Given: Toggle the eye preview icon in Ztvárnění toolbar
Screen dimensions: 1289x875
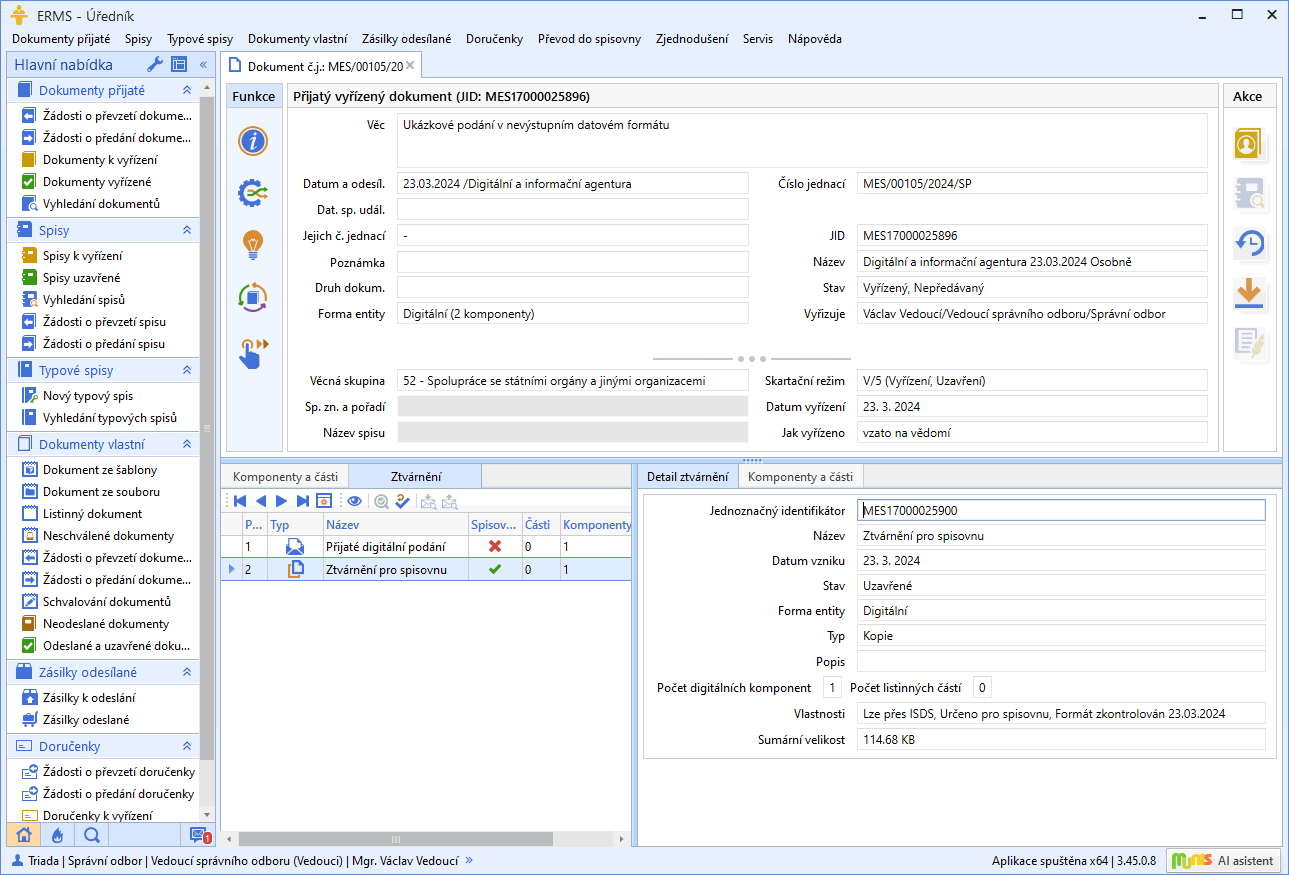Looking at the screenshot, I should 354,501.
